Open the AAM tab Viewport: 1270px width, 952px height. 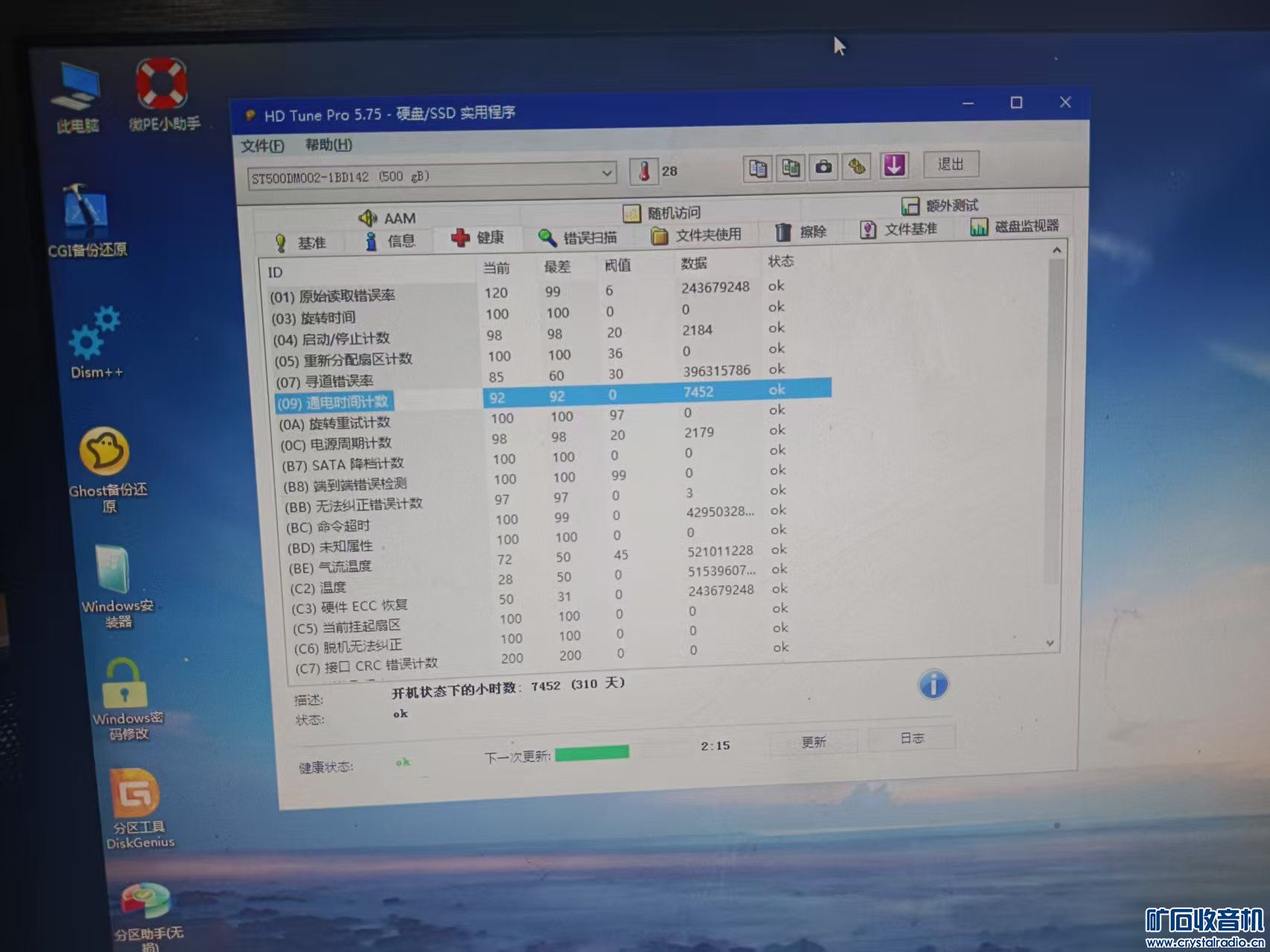click(x=387, y=218)
